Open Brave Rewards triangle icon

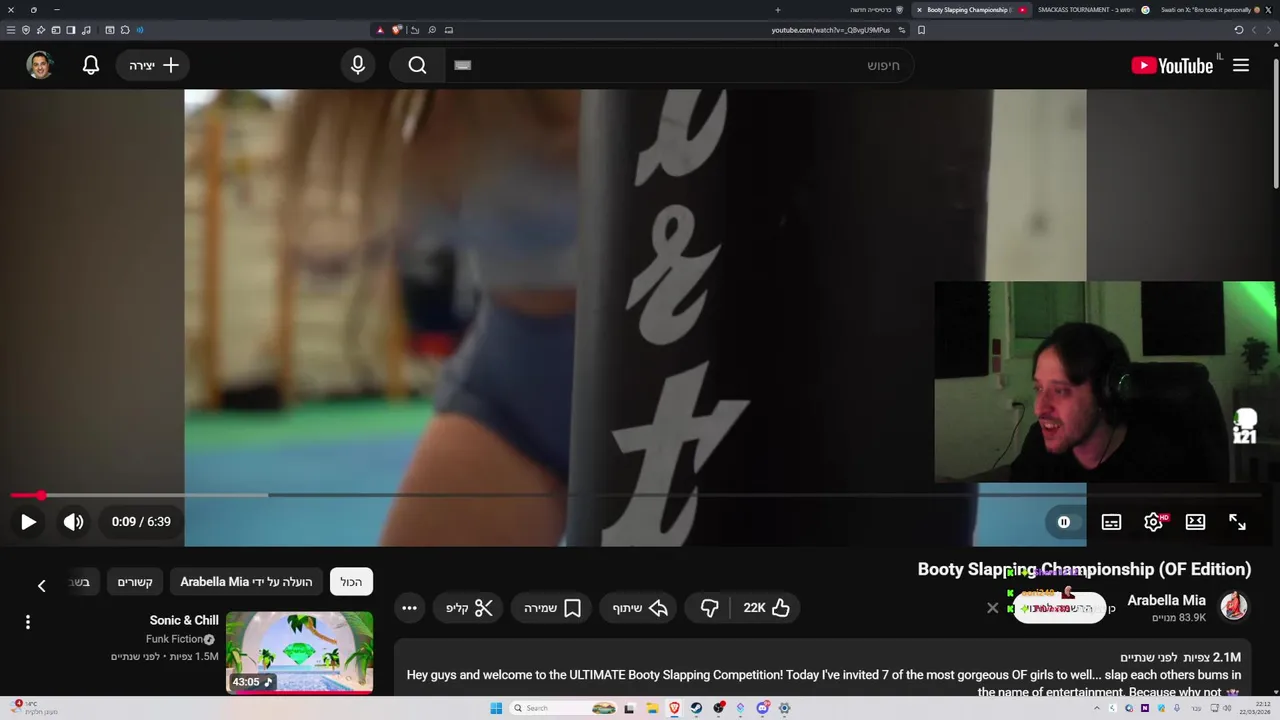point(380,30)
